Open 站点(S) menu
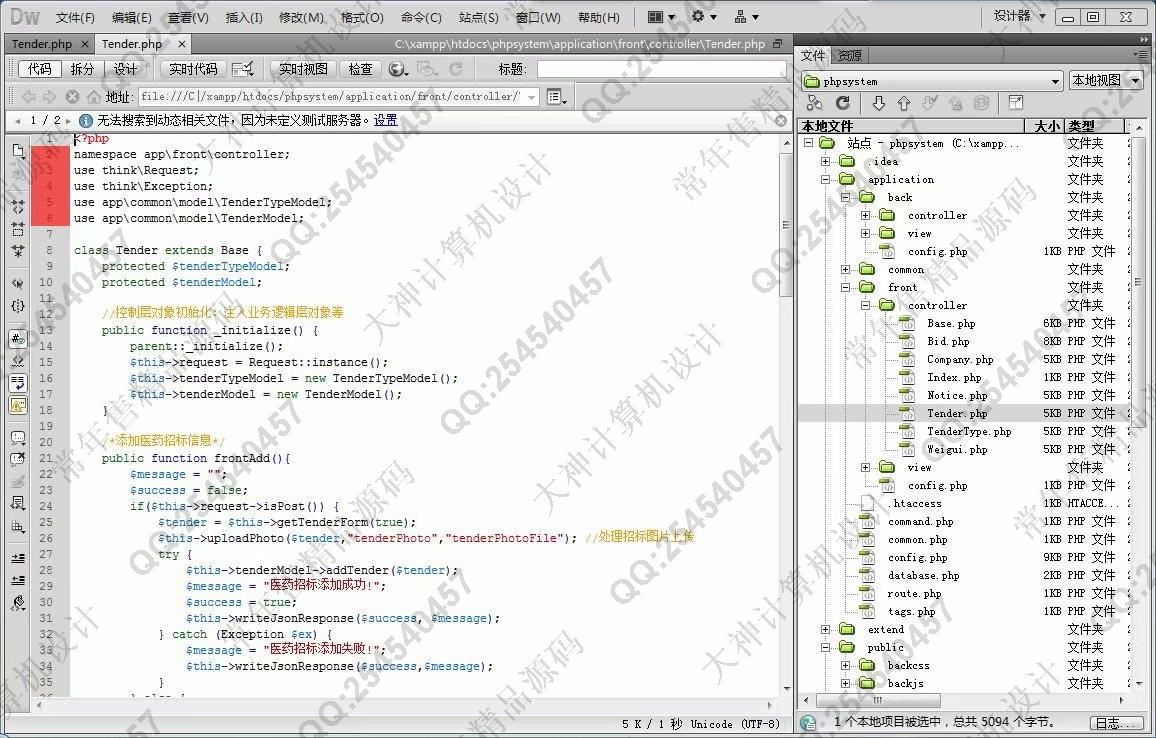 tap(478, 17)
